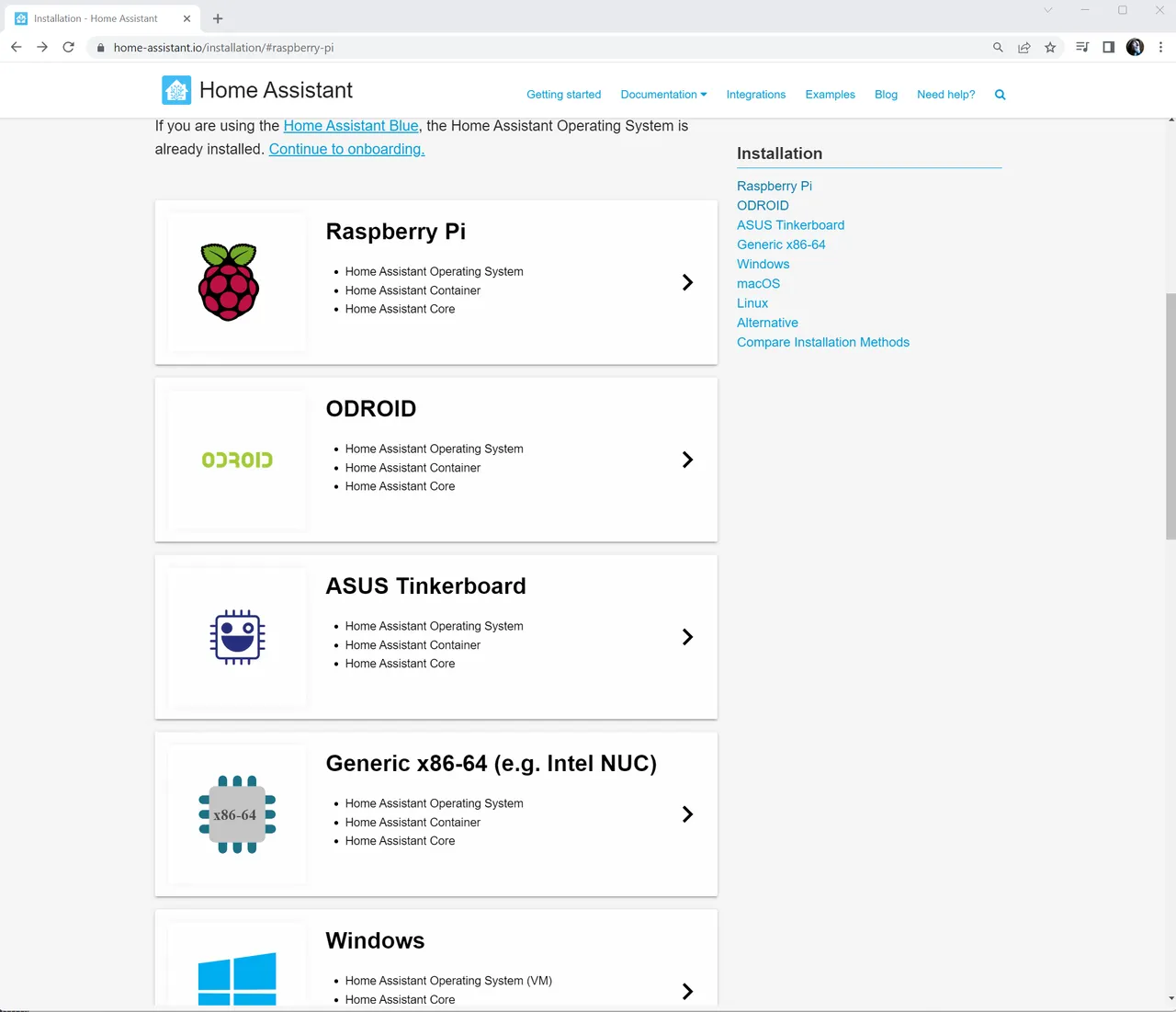Click the ASUS Tinkerboard card heading

[x=426, y=586]
